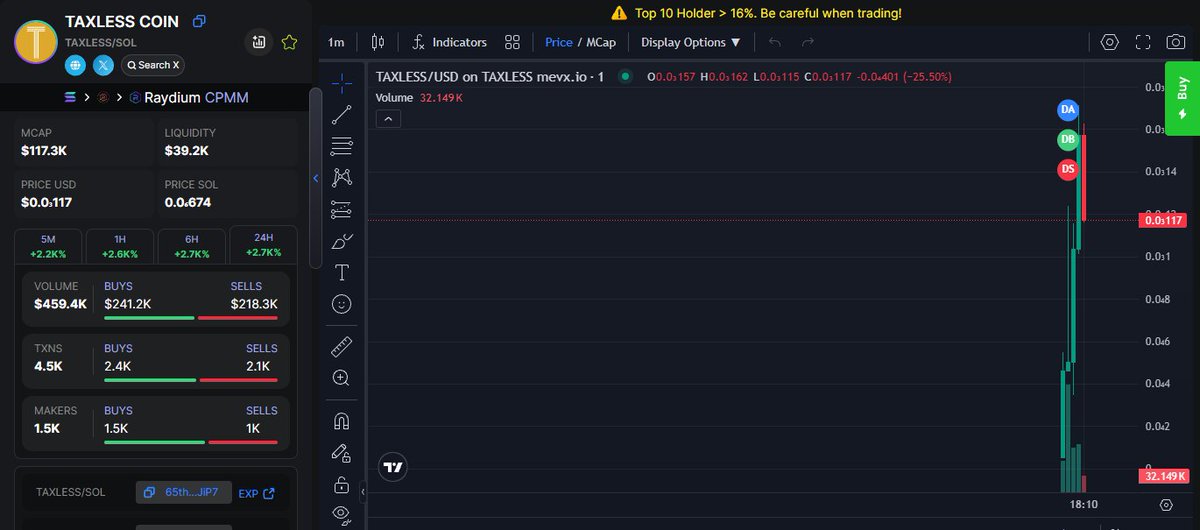This screenshot has width=1200, height=530.
Task: Select the Text annotation tool
Action: (341, 272)
